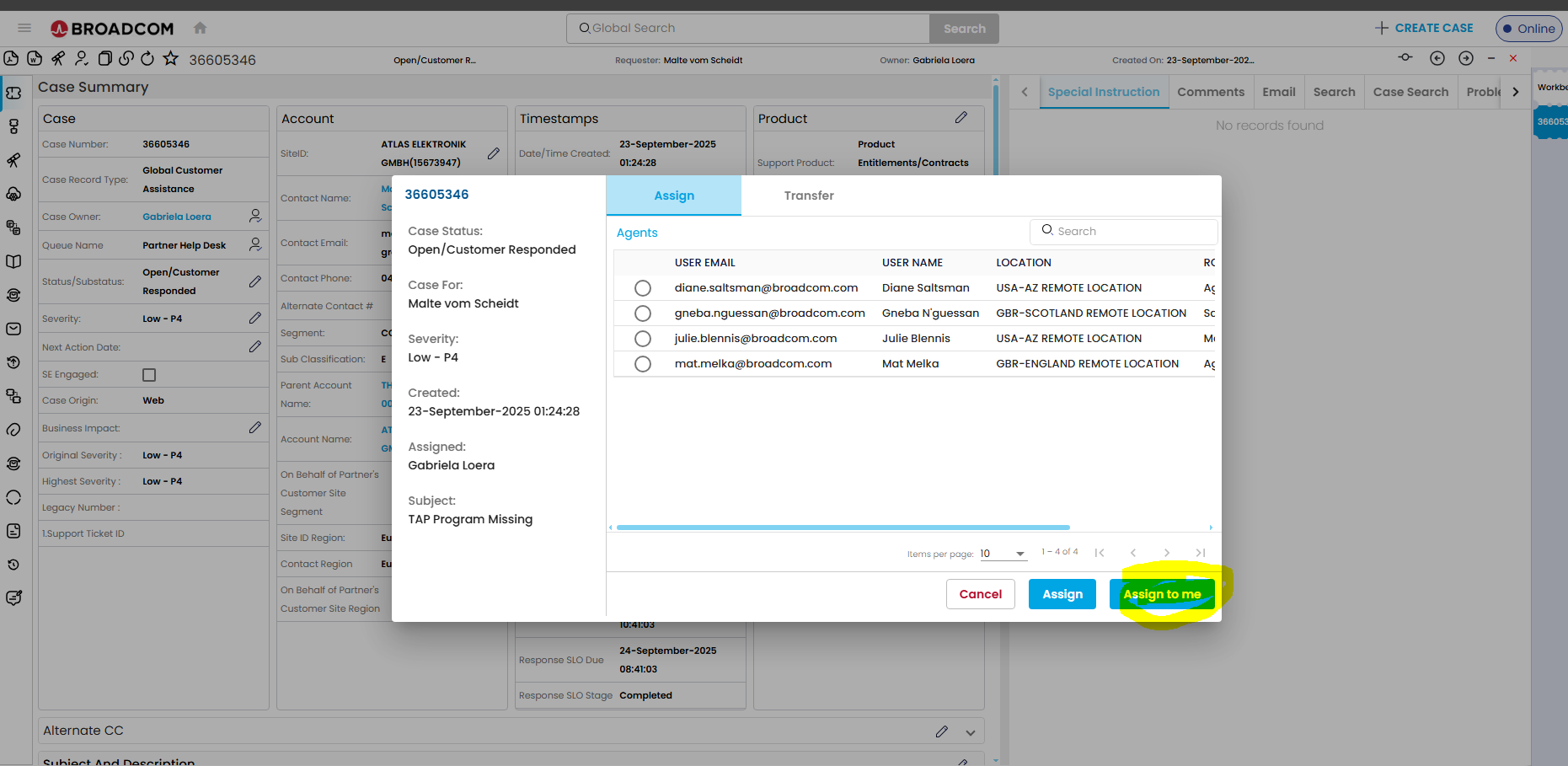1568x766 pixels.
Task: Open items per page dropdown
Action: click(1003, 554)
